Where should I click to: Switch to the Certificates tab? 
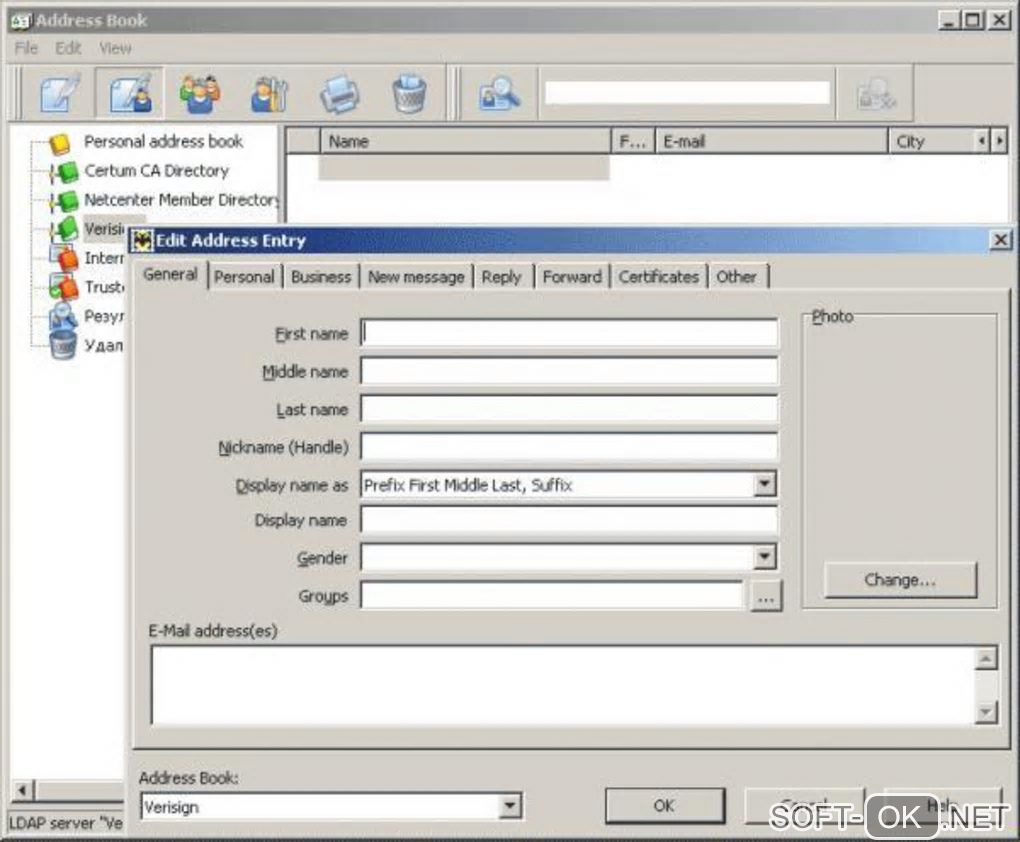point(659,277)
